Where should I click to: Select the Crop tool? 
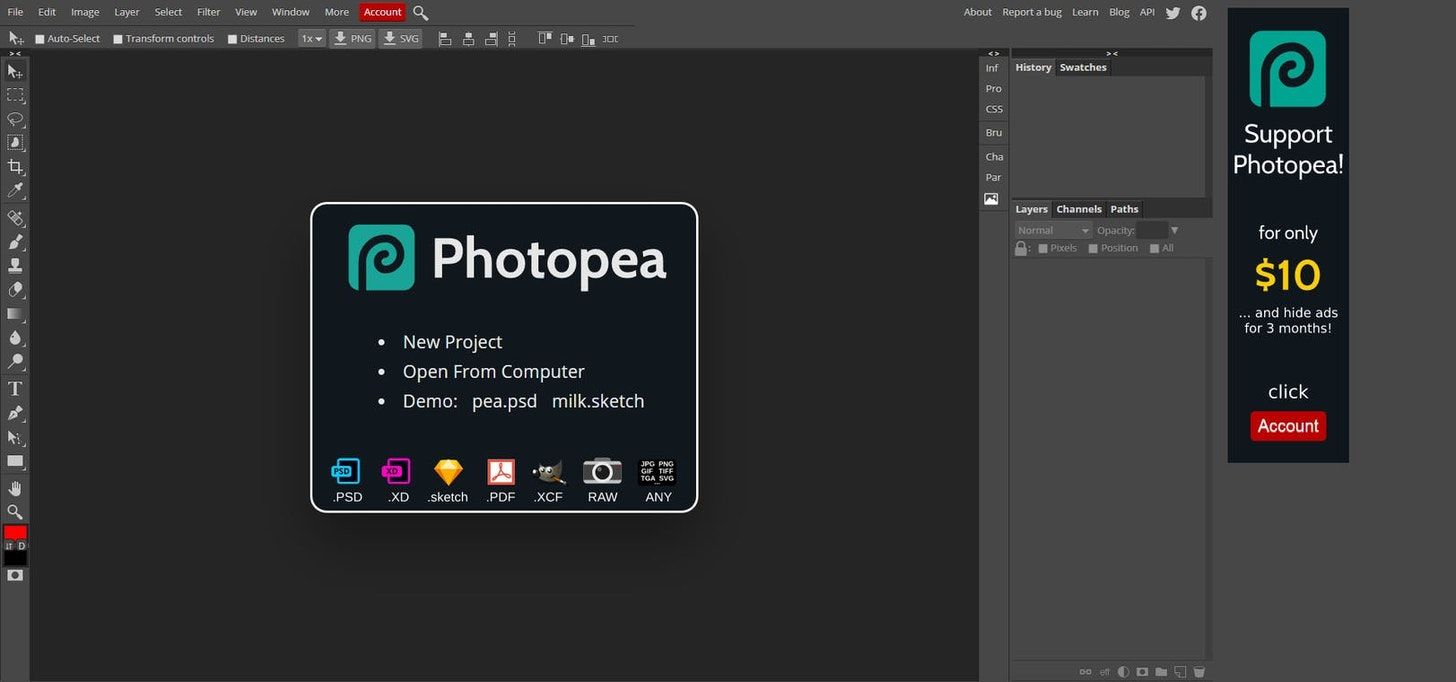pyautogui.click(x=15, y=167)
